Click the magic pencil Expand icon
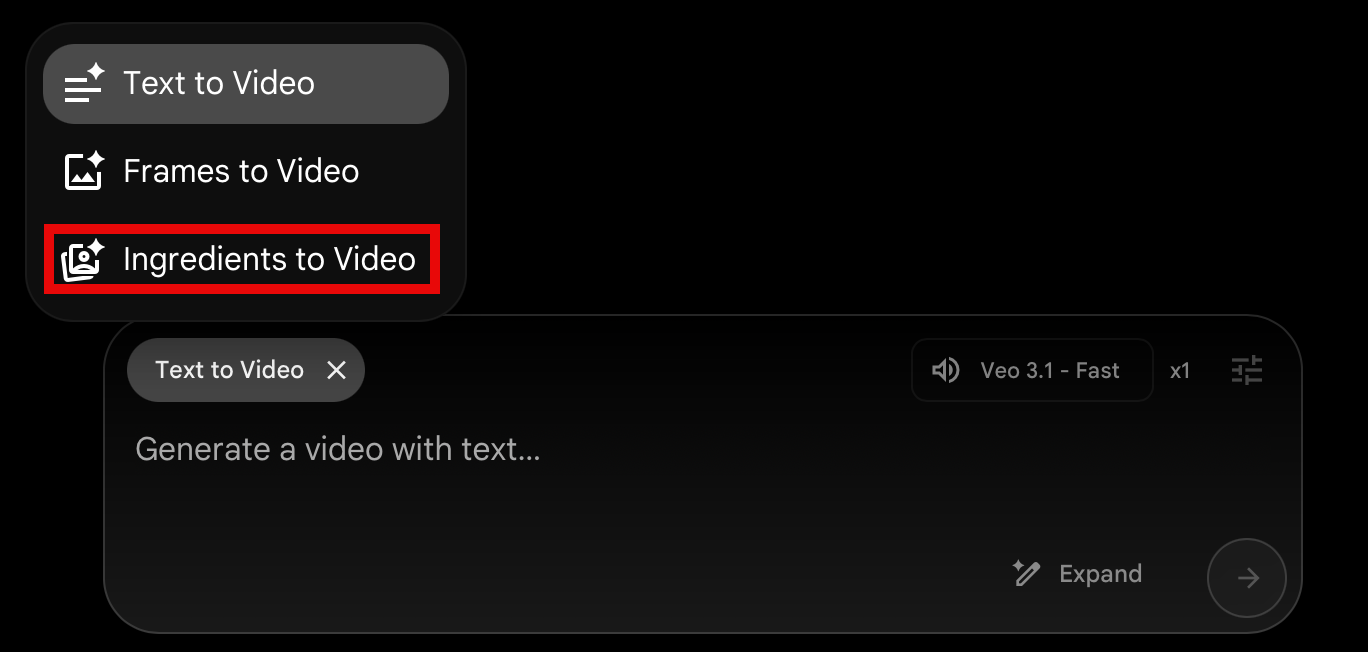Image resolution: width=1368 pixels, height=652 pixels. tap(1026, 573)
